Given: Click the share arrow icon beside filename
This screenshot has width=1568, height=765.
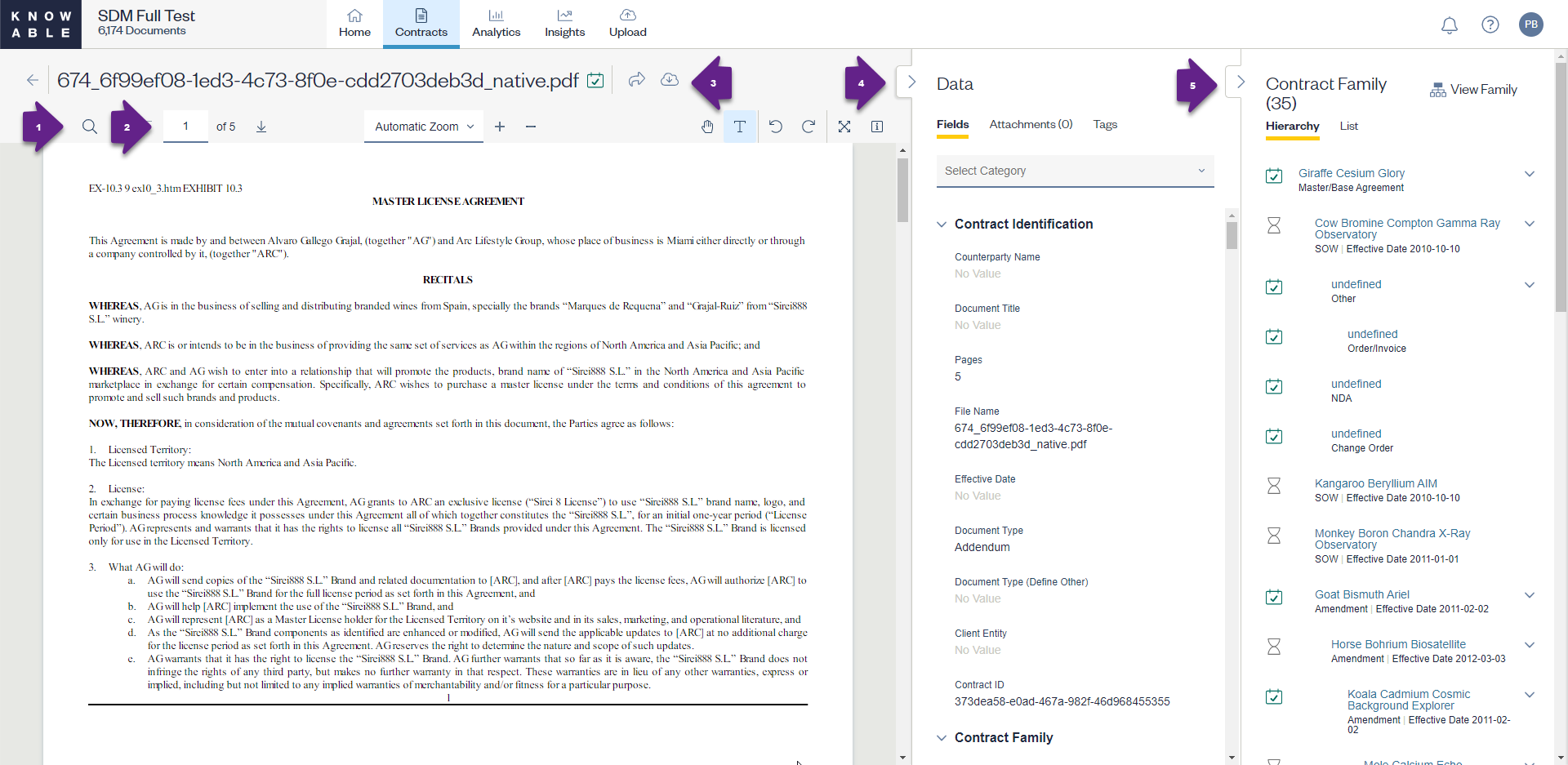Looking at the screenshot, I should 637,79.
